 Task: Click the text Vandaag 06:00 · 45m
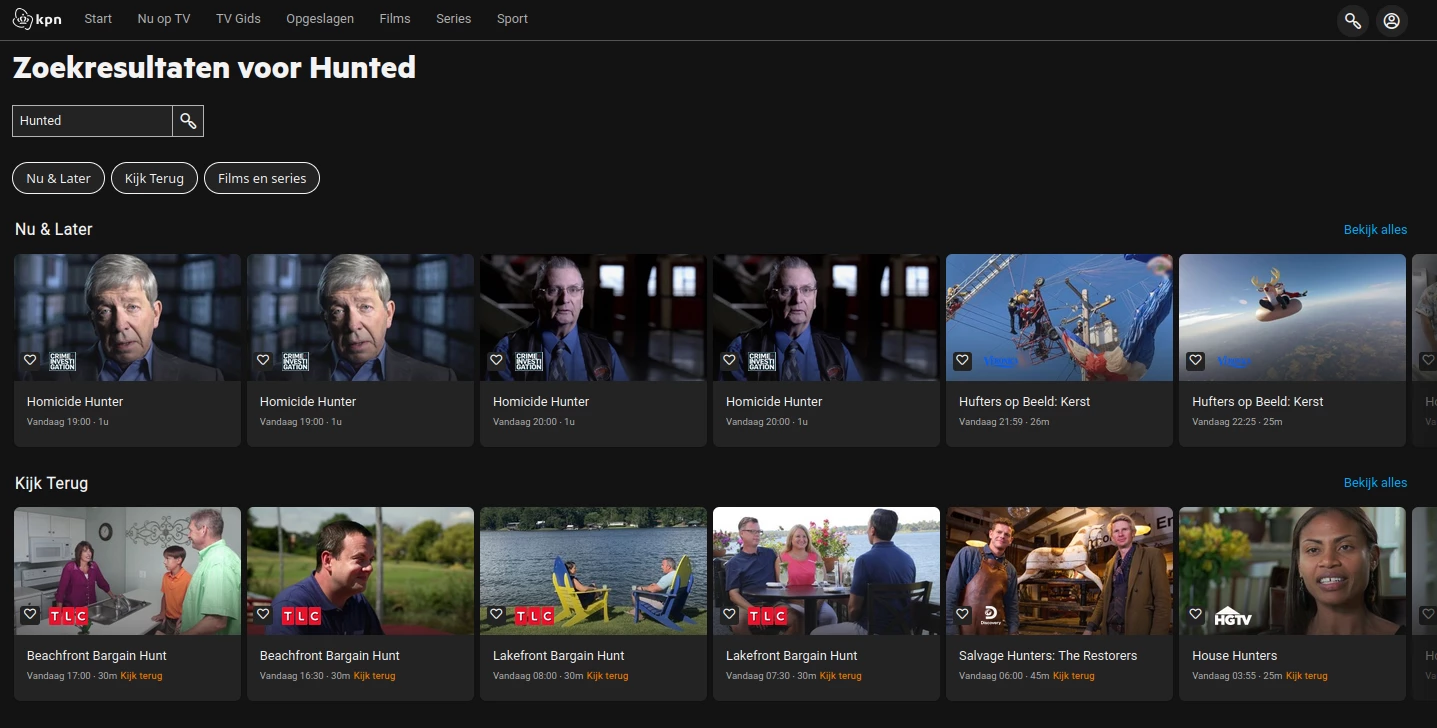1004,676
